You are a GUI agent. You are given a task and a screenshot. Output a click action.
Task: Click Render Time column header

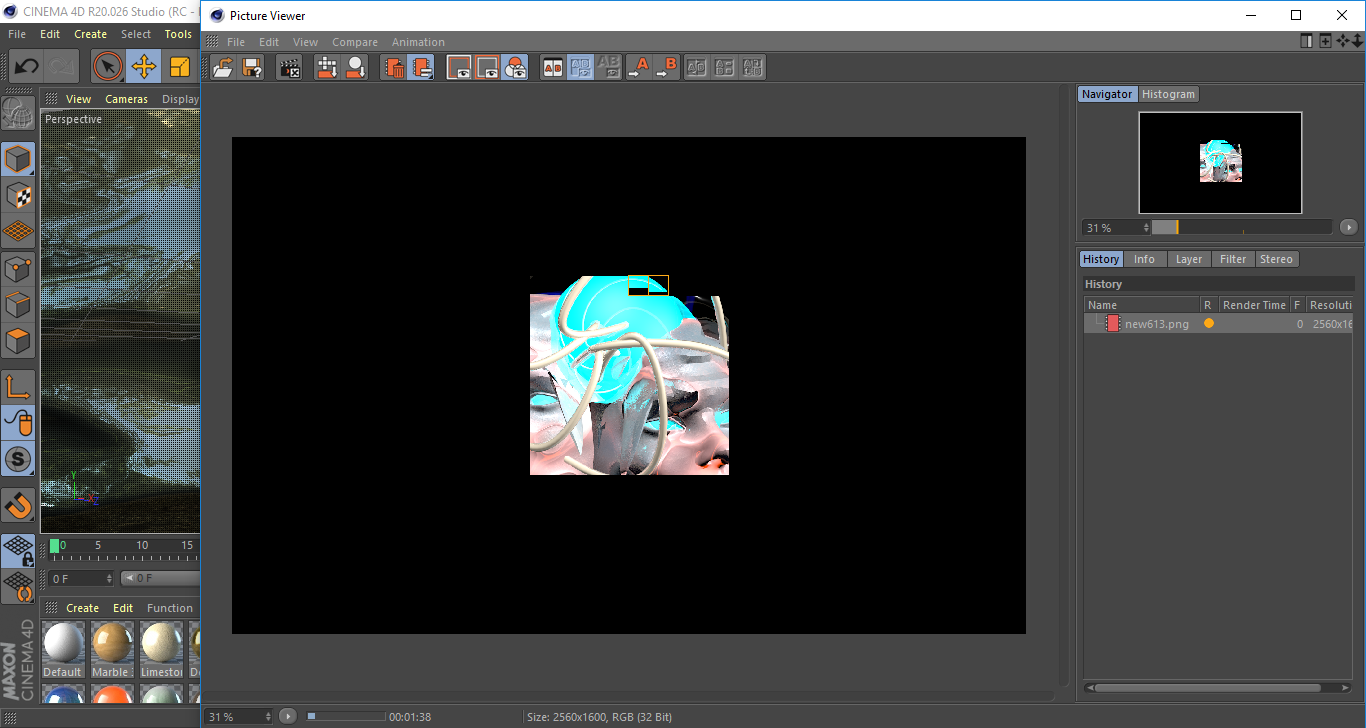1254,305
